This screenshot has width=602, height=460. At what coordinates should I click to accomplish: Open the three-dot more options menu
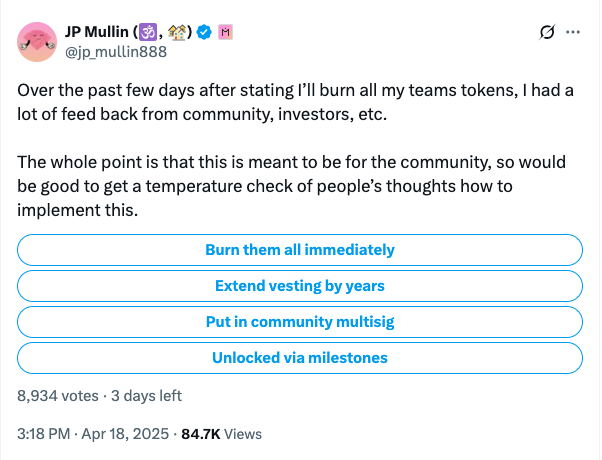tap(573, 32)
